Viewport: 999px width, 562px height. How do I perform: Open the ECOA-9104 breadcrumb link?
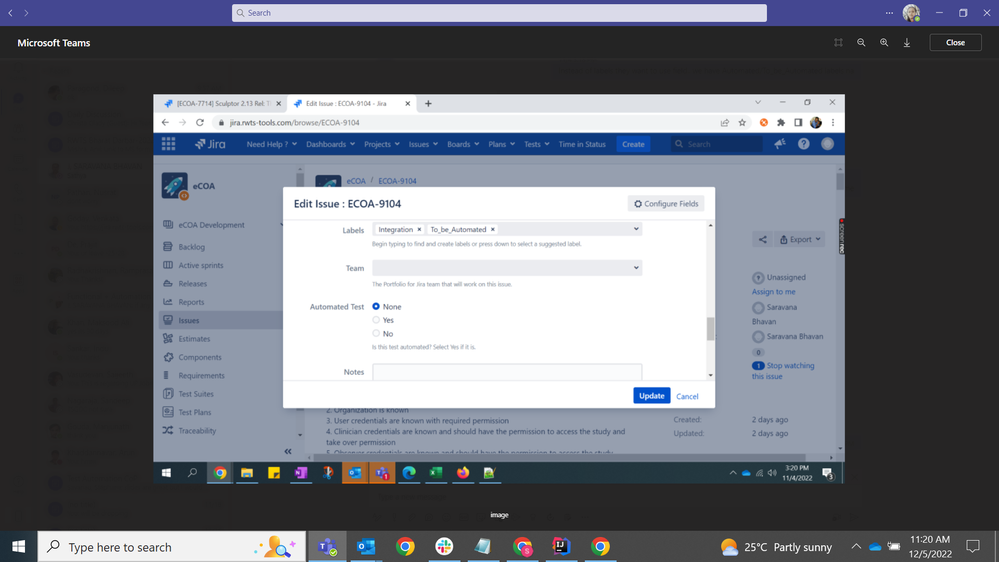397,181
